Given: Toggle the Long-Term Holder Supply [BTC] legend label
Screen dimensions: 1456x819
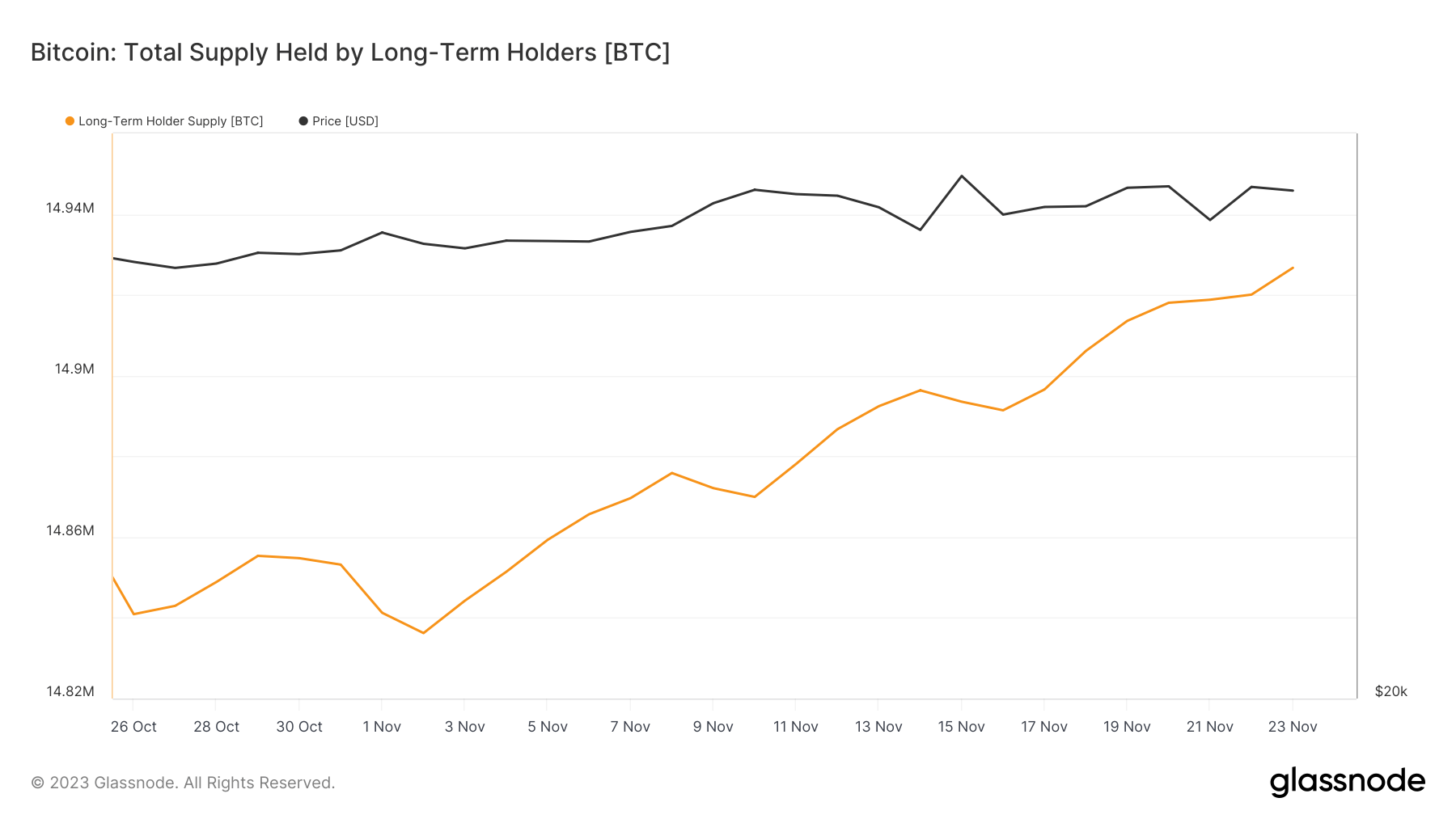Looking at the screenshot, I should click(171, 121).
